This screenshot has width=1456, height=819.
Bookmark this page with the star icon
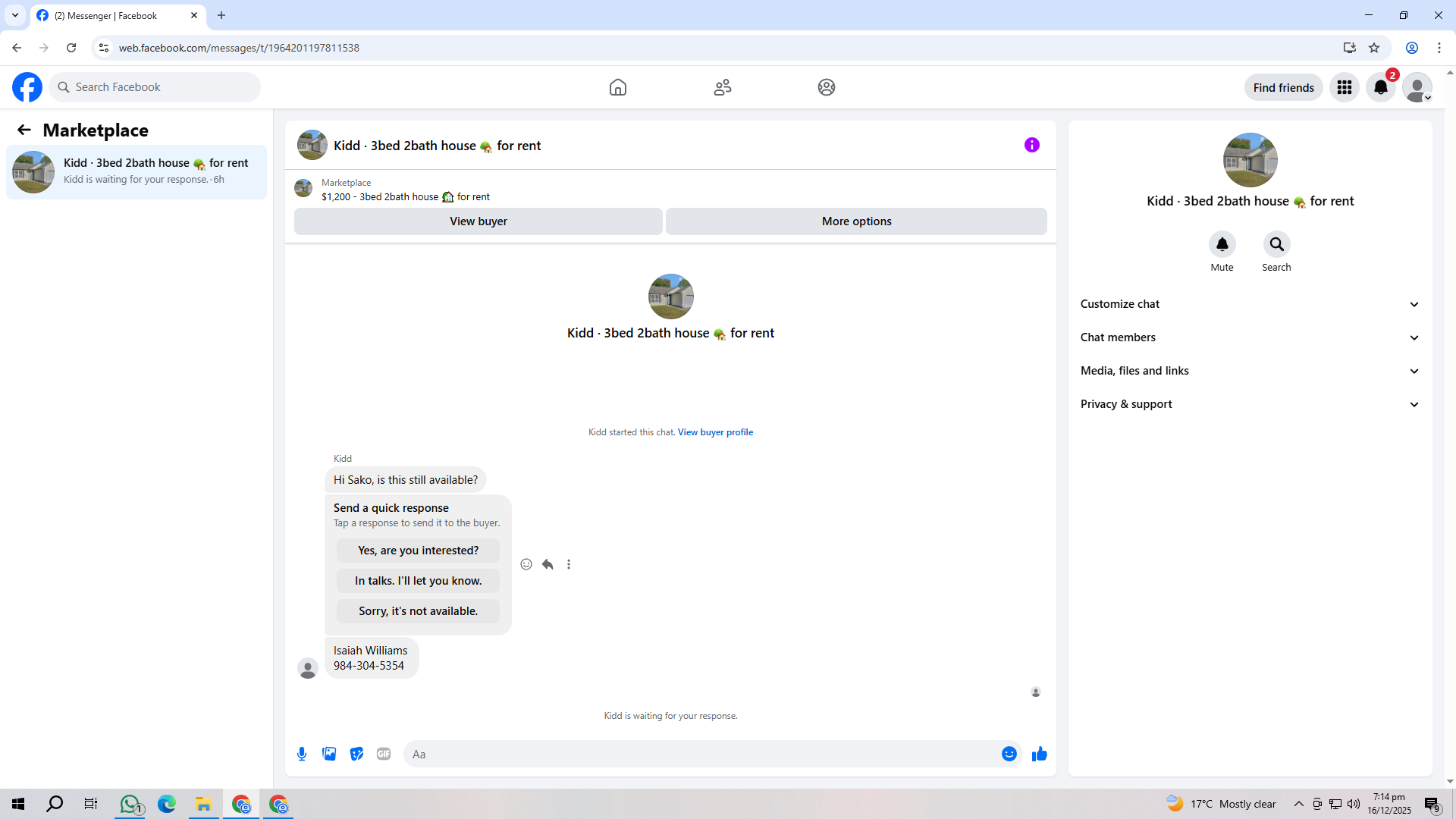click(x=1374, y=48)
